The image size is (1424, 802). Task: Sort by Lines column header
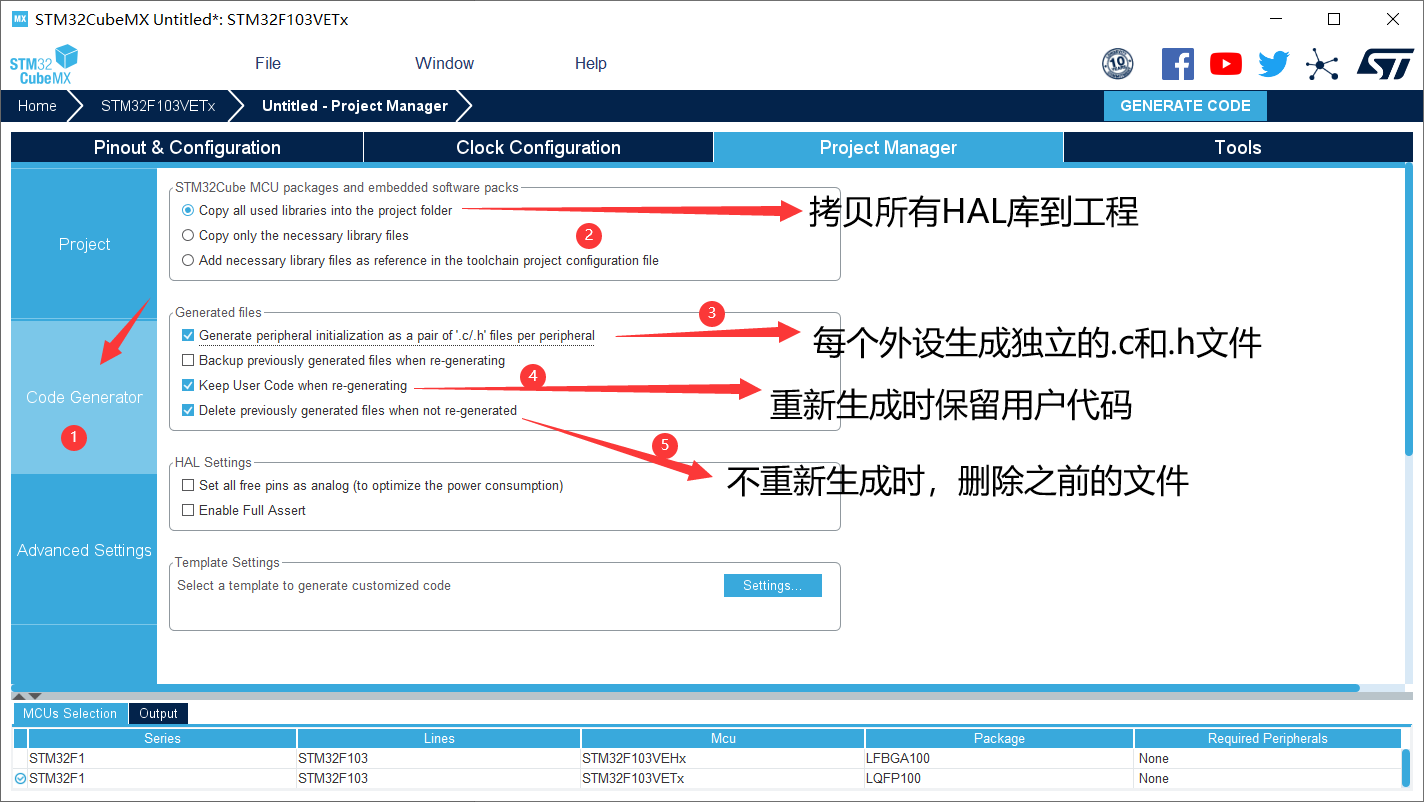tap(439, 738)
